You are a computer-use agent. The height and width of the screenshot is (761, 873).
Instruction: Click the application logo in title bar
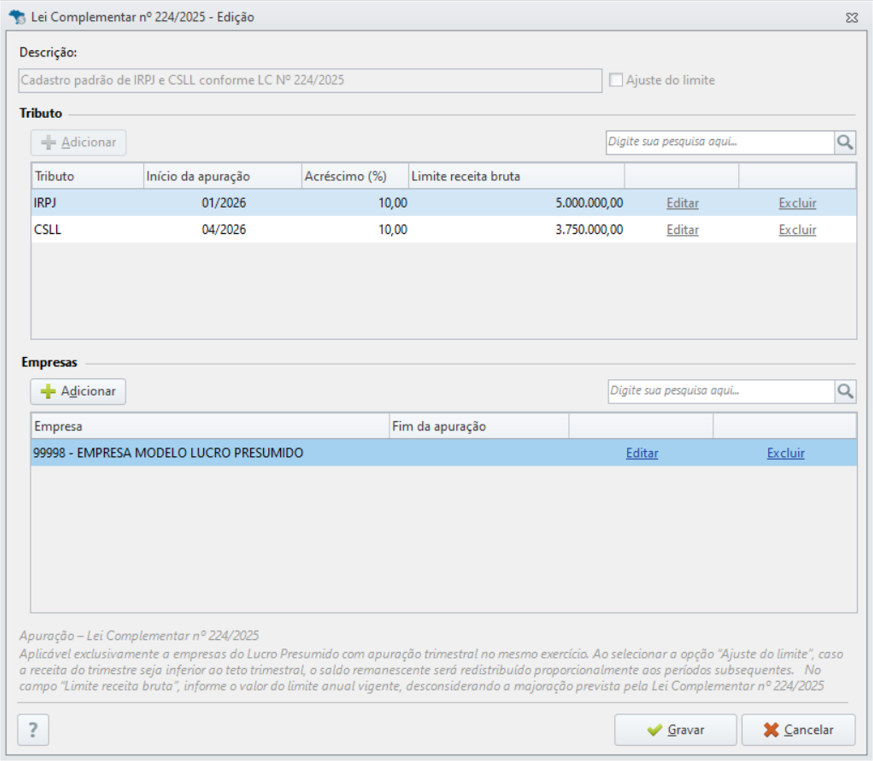click(x=17, y=17)
